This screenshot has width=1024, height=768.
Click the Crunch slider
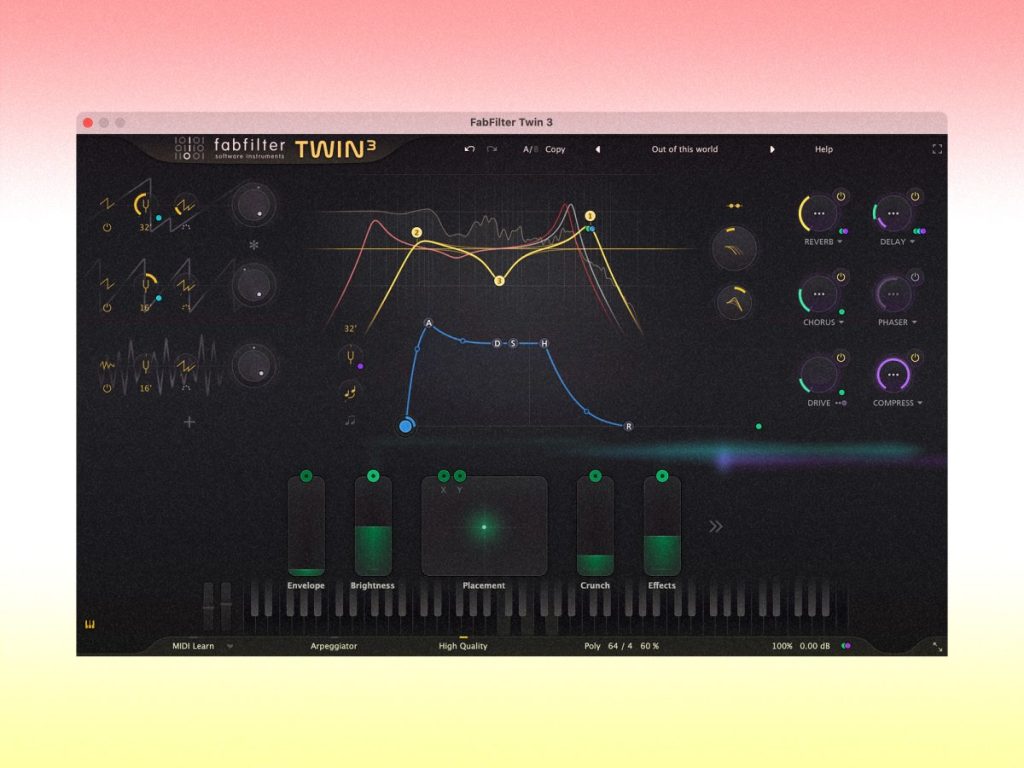[x=595, y=526]
